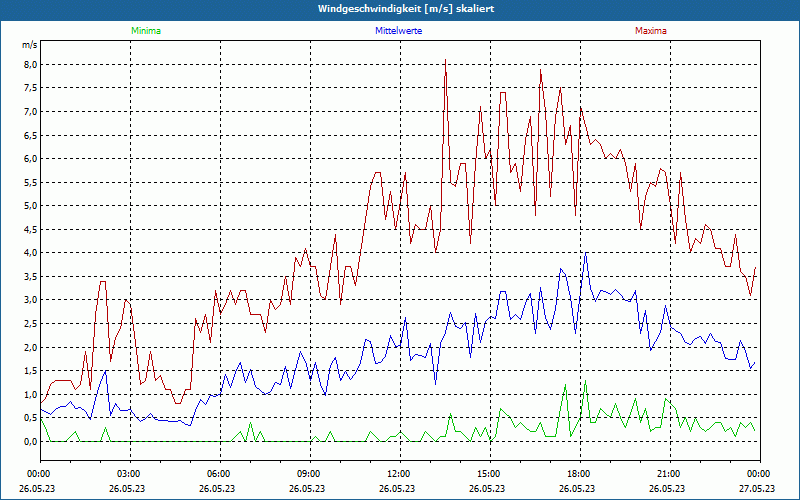The height and width of the screenshot is (500, 800).
Task: Click the 5,5 y-axis value
Action: tap(31, 182)
